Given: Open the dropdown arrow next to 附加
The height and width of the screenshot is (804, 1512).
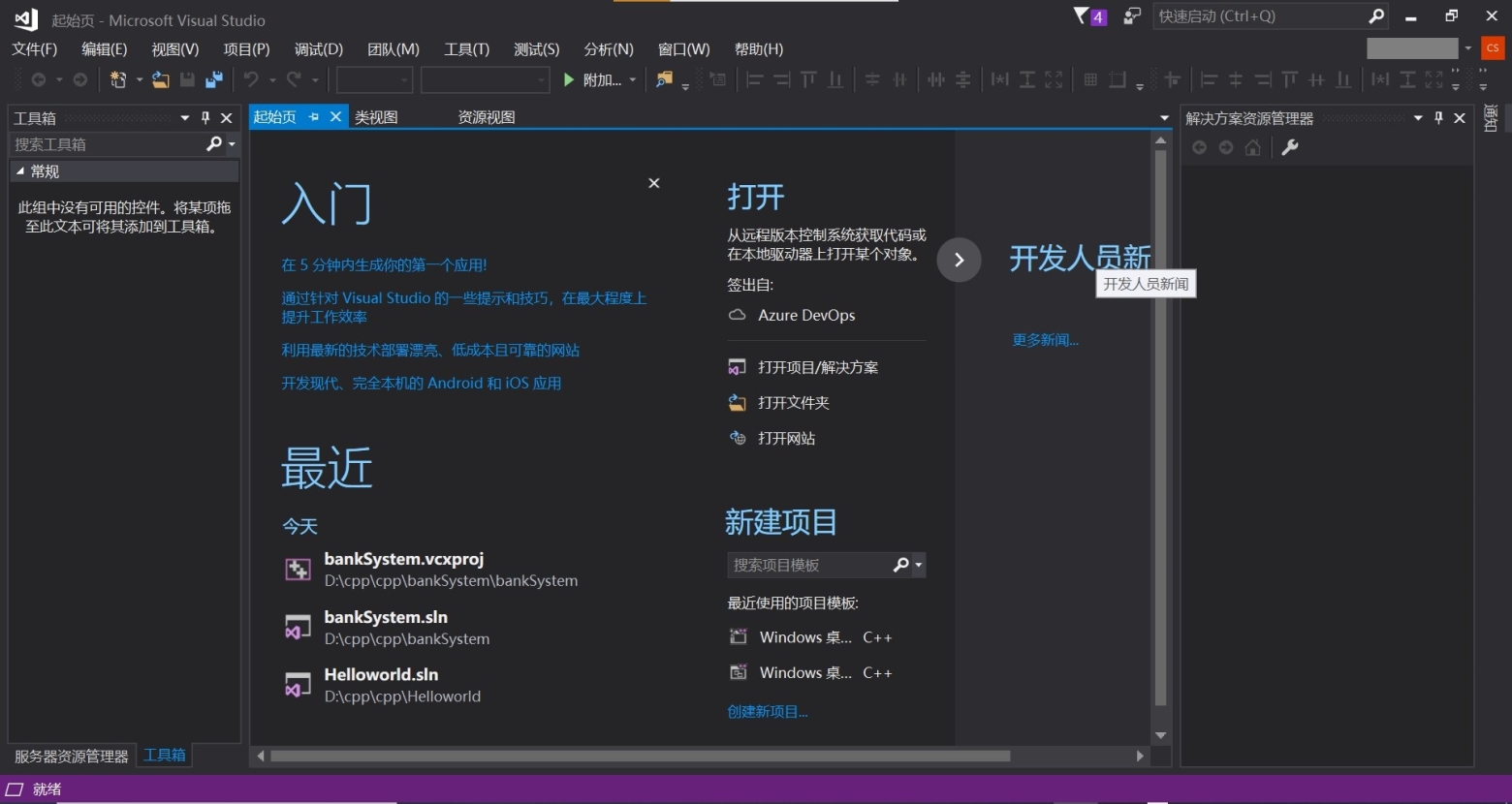Looking at the screenshot, I should pos(633,79).
